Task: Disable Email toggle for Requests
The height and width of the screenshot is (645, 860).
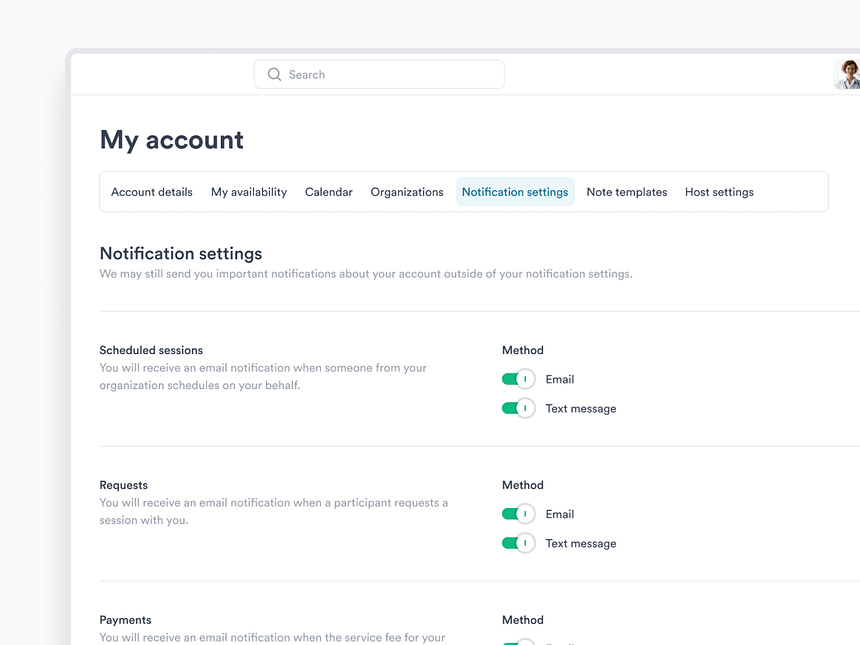Action: [x=518, y=514]
